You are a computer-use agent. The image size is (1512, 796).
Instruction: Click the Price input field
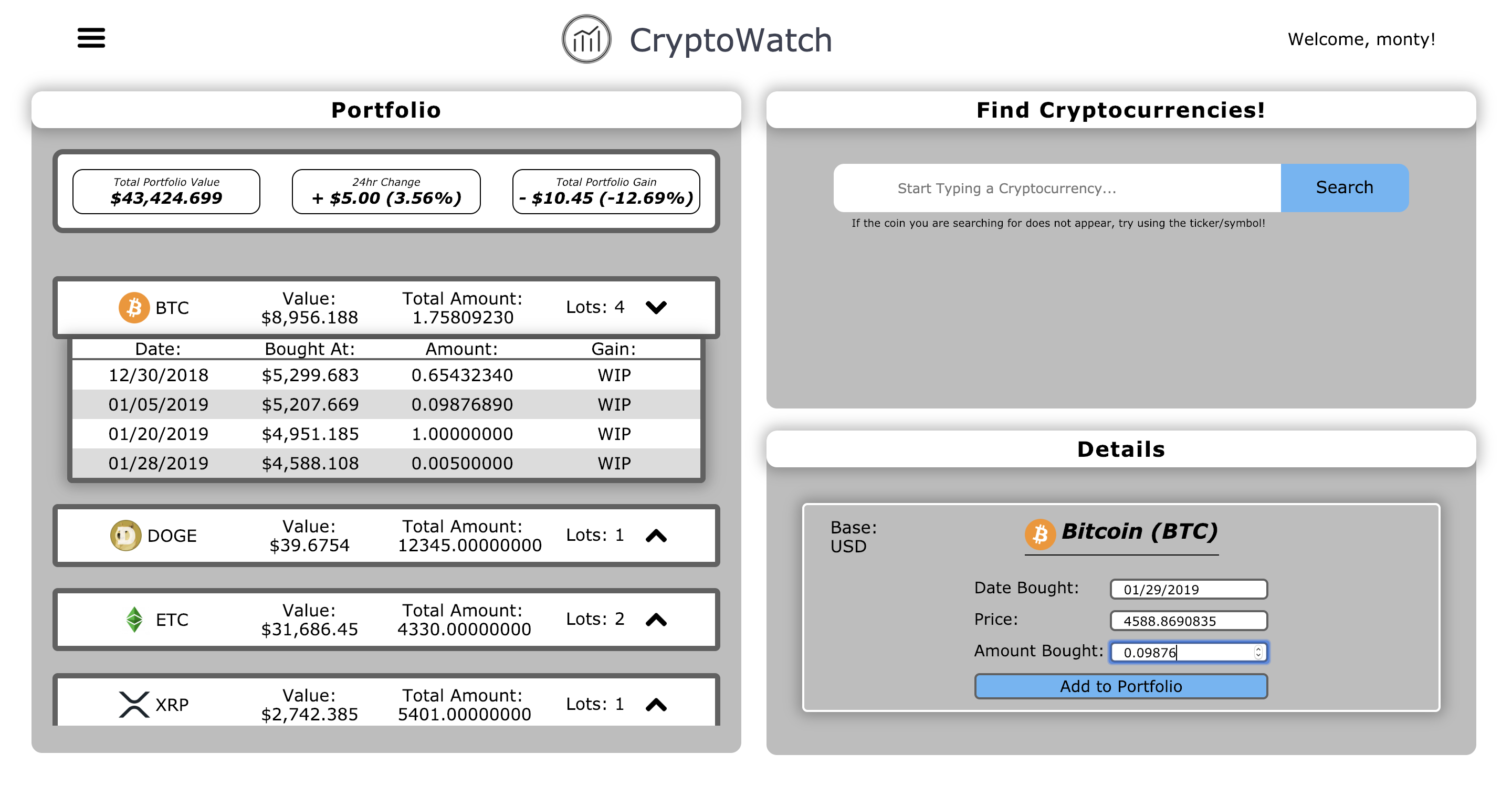click(x=1188, y=621)
